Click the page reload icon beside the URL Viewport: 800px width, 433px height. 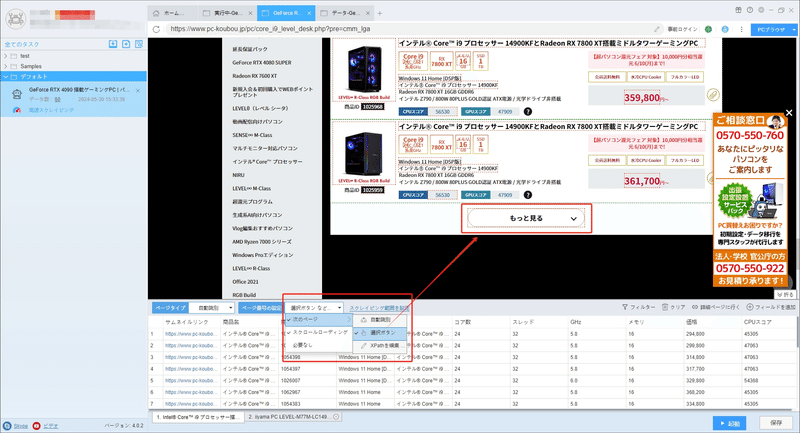(156, 29)
